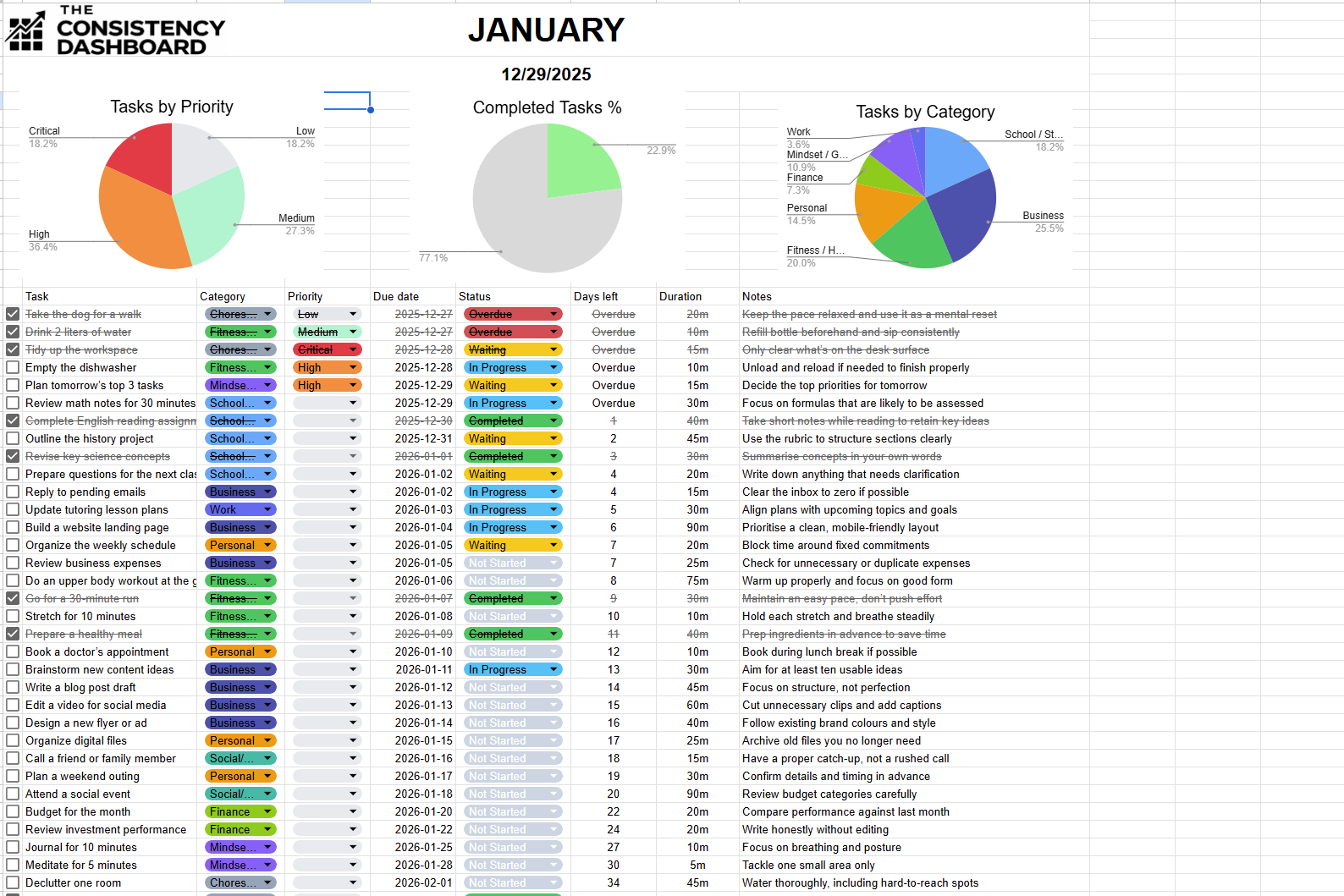Image resolution: width=1344 pixels, height=896 pixels.
Task: Expand High priority dropdown for Plan tomorrow's top 3 tasks
Action: click(x=353, y=385)
